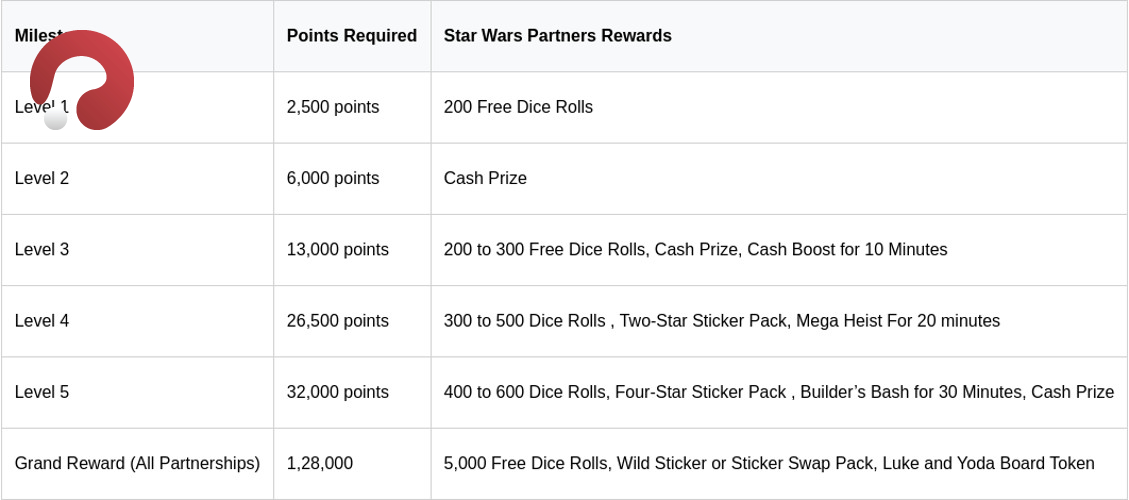Viewport: 1129px width, 500px height.
Task: Click the white dot under red swirl
Action: 55,119
